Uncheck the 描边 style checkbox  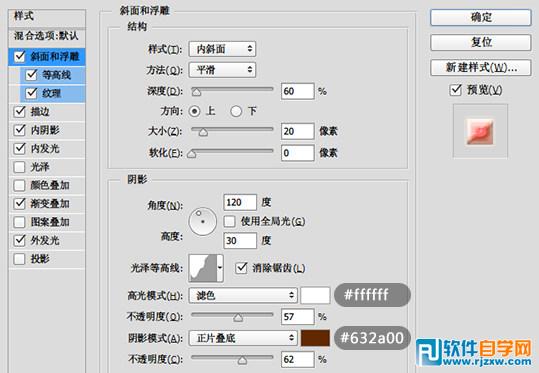20,111
